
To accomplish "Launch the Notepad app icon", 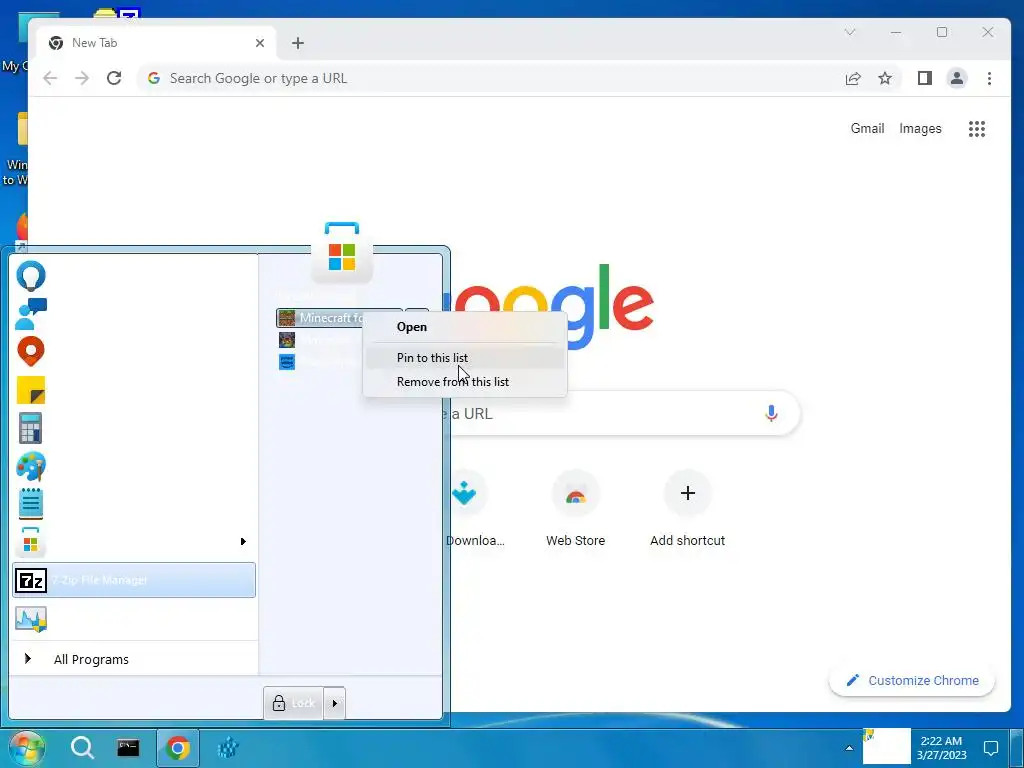I will [x=31, y=504].
